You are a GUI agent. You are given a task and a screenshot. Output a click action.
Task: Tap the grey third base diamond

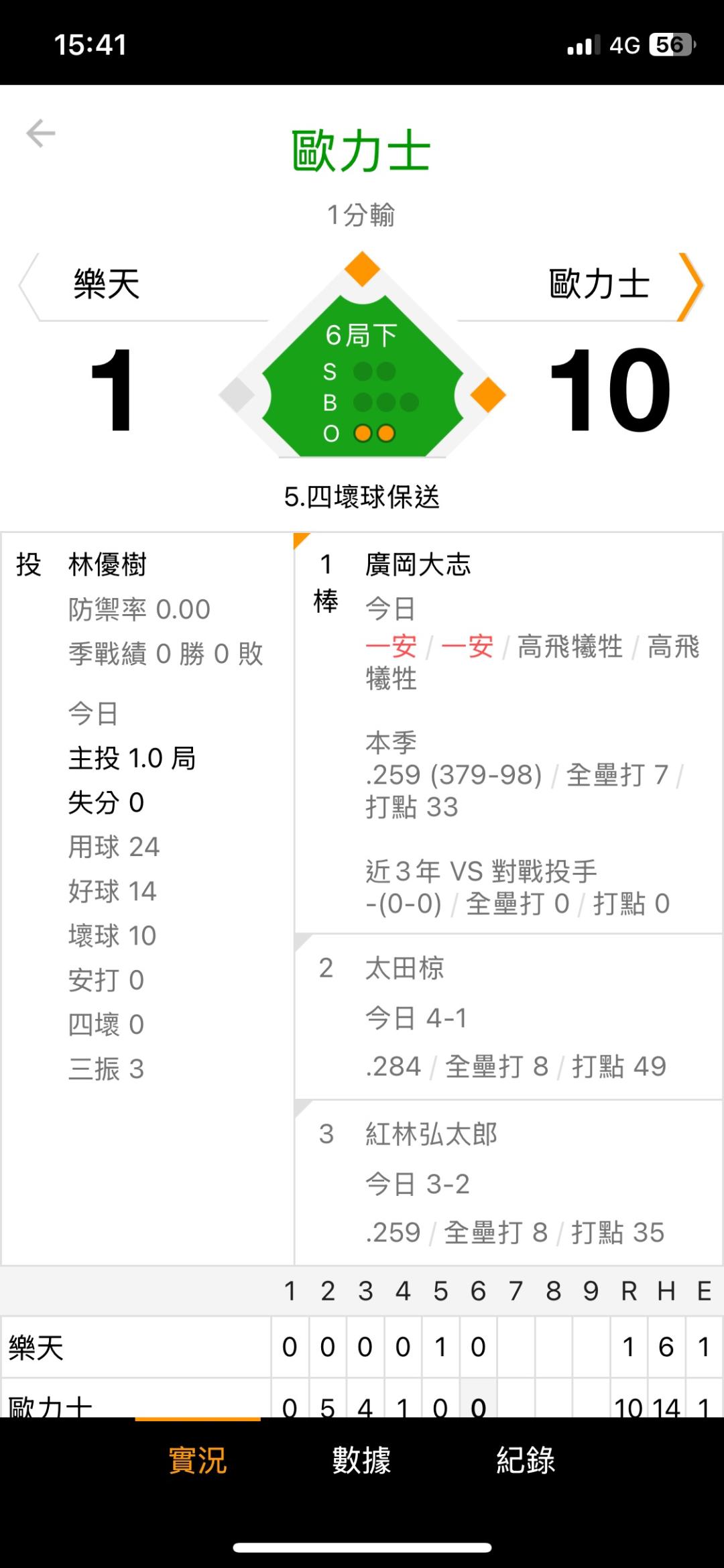(237, 395)
